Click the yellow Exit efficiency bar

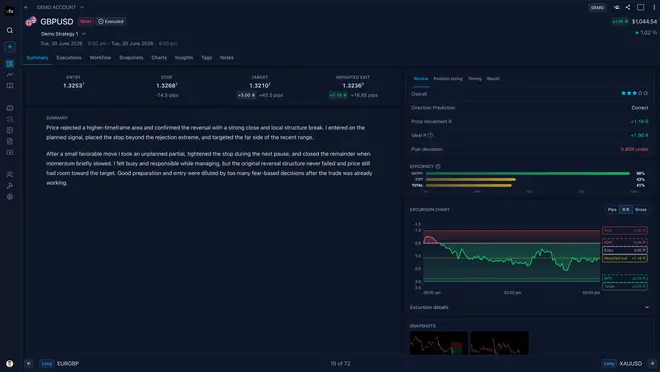[471, 179]
